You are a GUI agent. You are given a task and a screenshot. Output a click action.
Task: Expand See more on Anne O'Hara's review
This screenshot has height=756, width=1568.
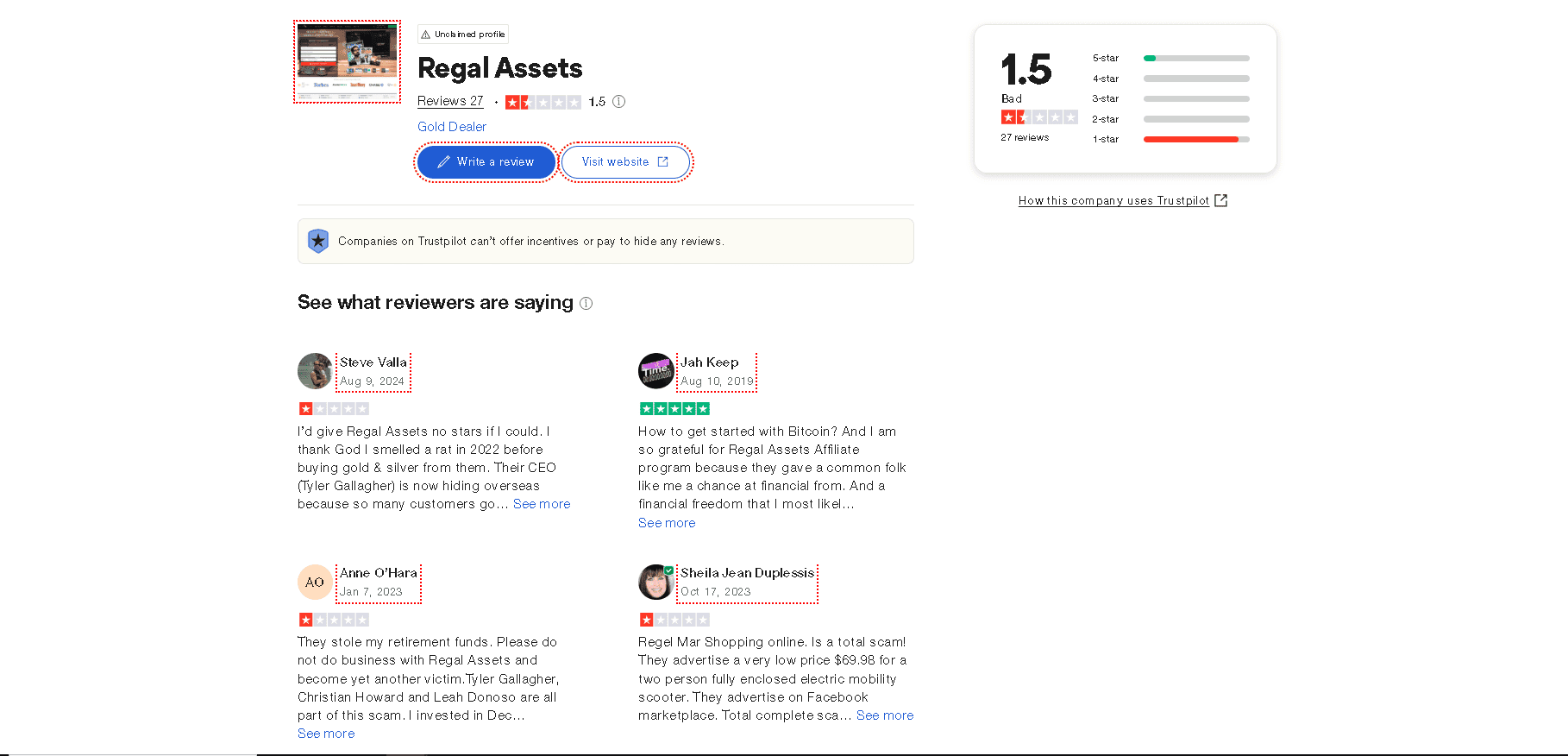326,734
